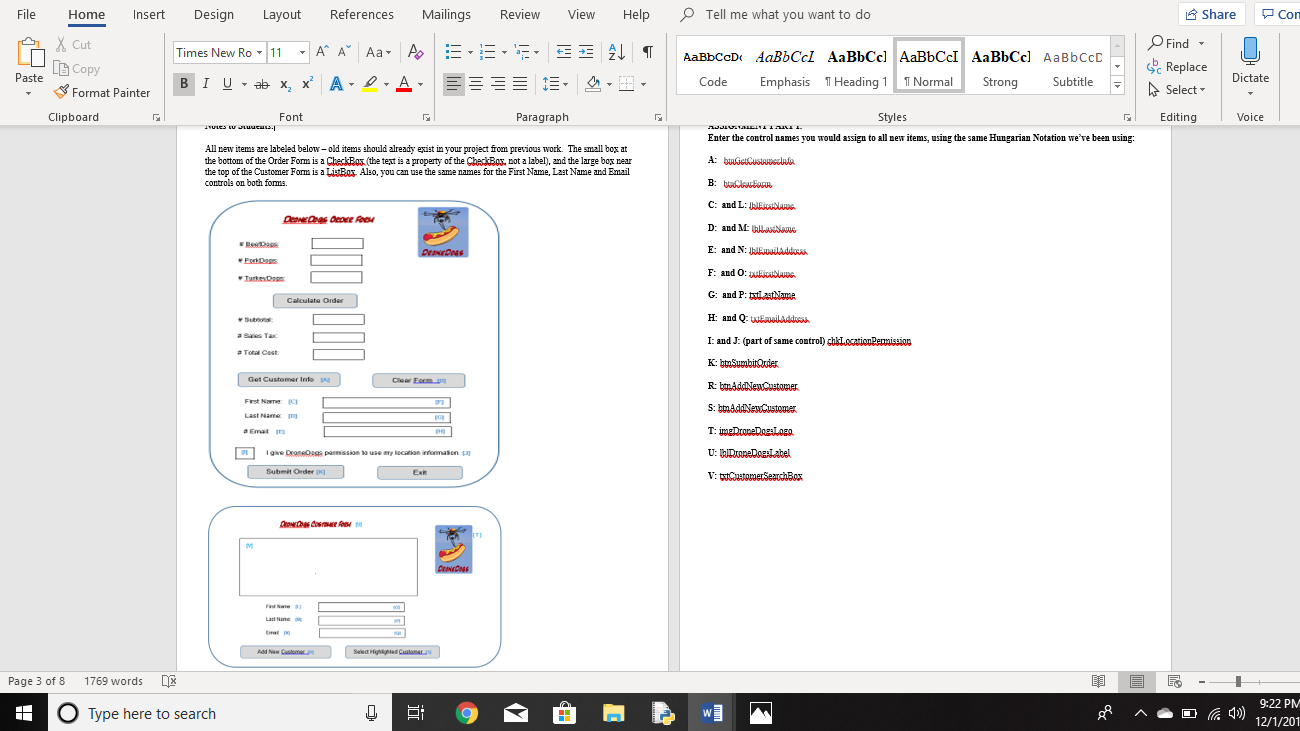Increase paragraph indent
1300x731 pixels.
tap(586, 52)
